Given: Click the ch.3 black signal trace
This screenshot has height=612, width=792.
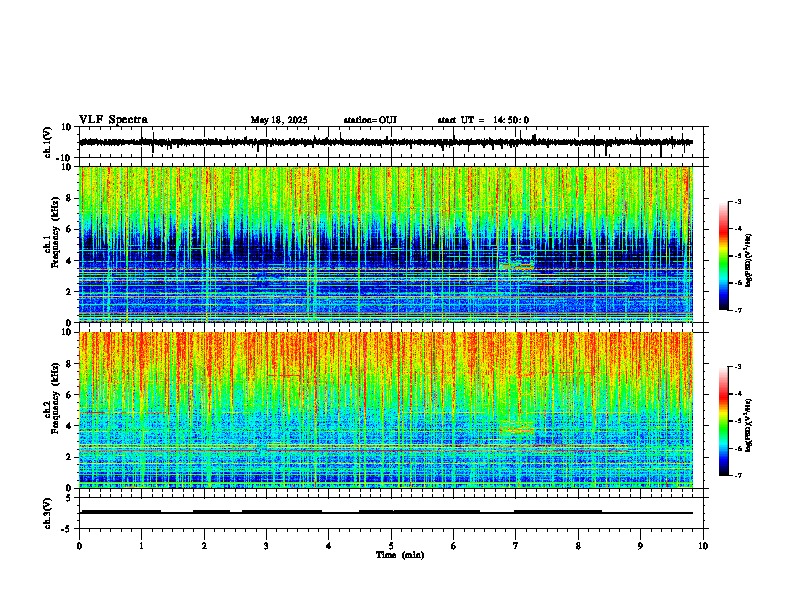Looking at the screenshot, I should [386, 512].
